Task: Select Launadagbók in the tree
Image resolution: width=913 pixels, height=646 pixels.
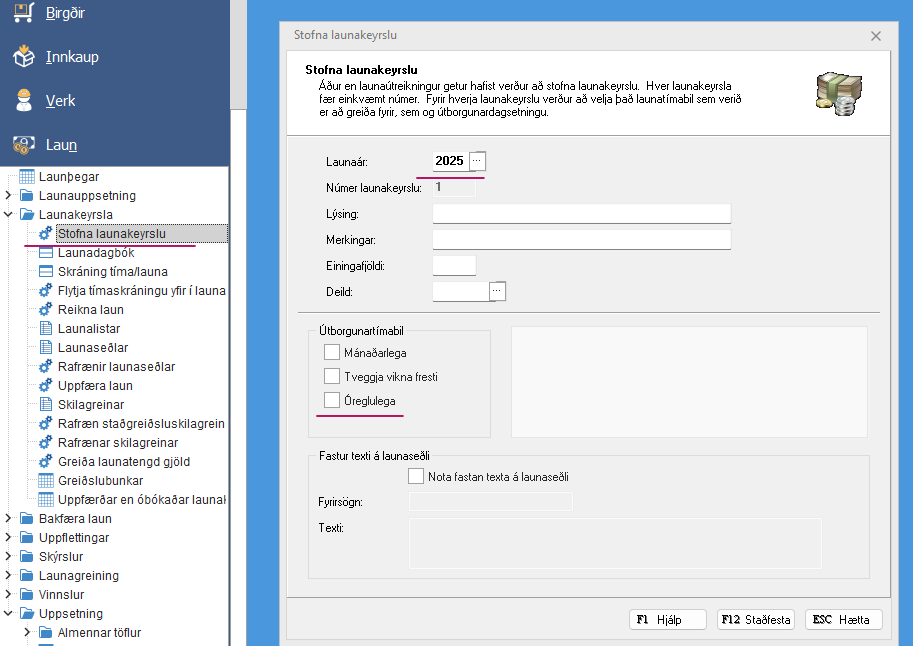Action: point(95,253)
